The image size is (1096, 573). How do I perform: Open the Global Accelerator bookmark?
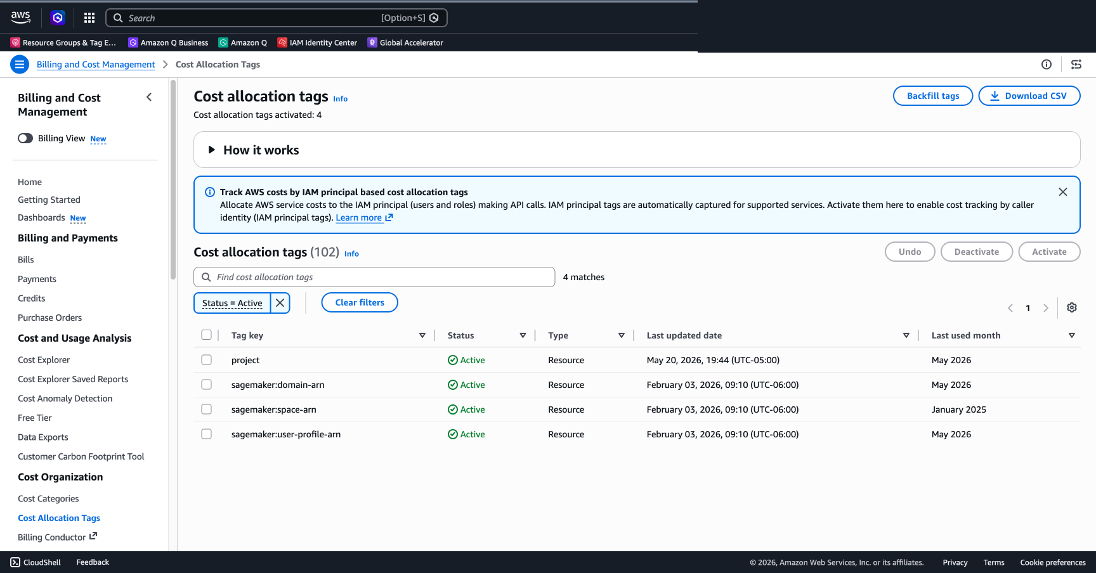pyautogui.click(x=405, y=43)
